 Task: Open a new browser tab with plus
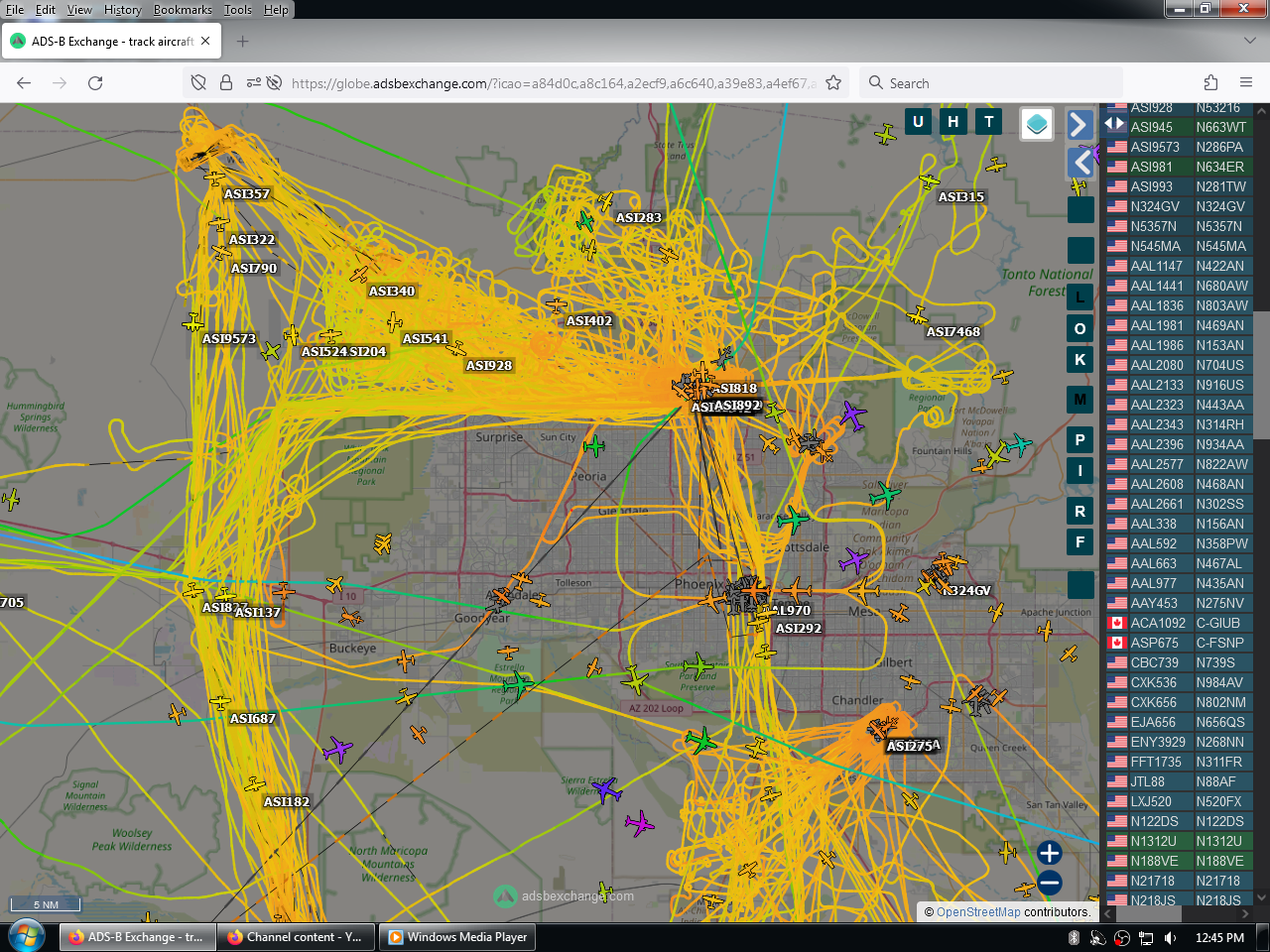[x=243, y=42]
